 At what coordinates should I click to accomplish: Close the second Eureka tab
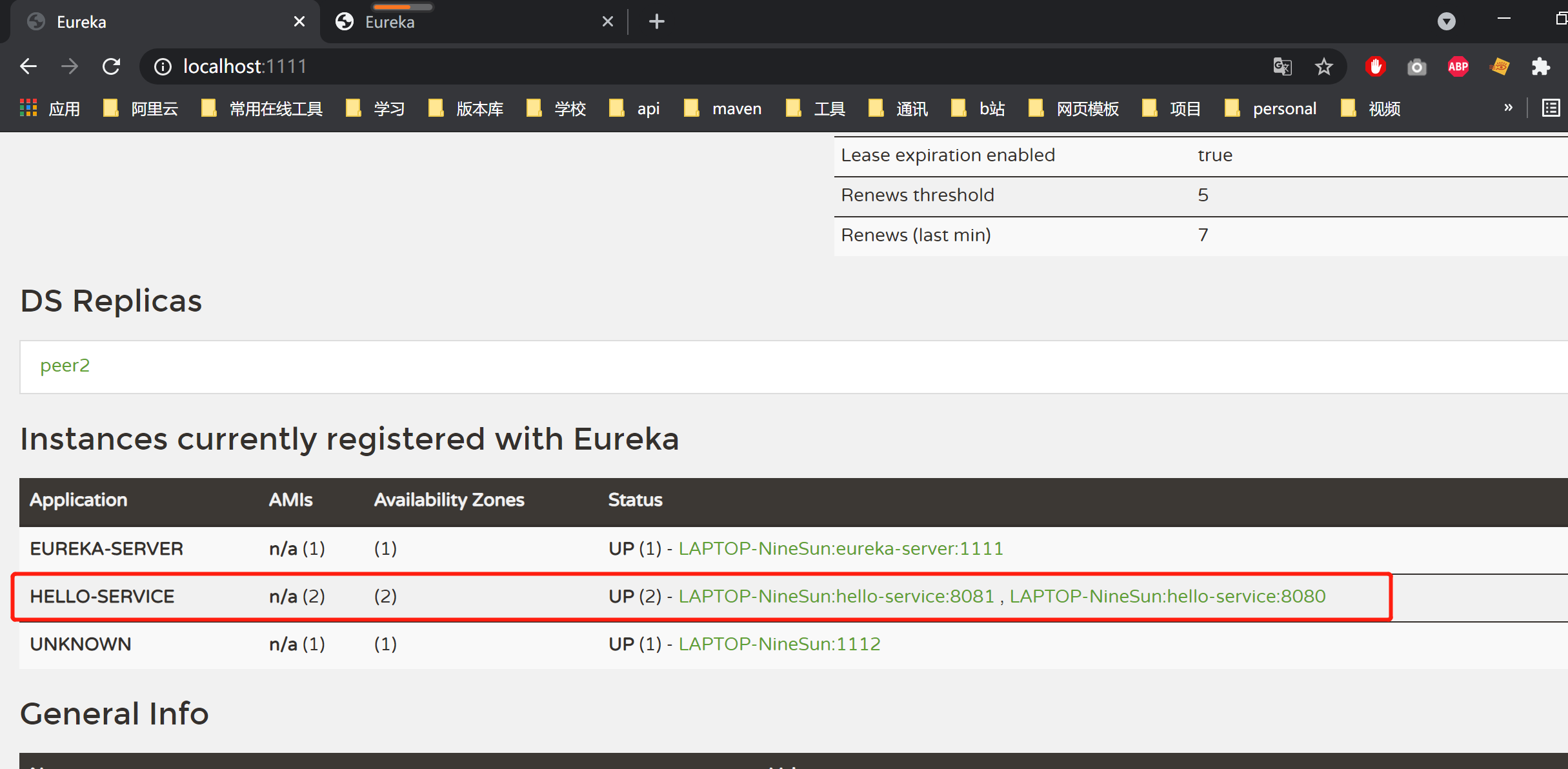607,21
